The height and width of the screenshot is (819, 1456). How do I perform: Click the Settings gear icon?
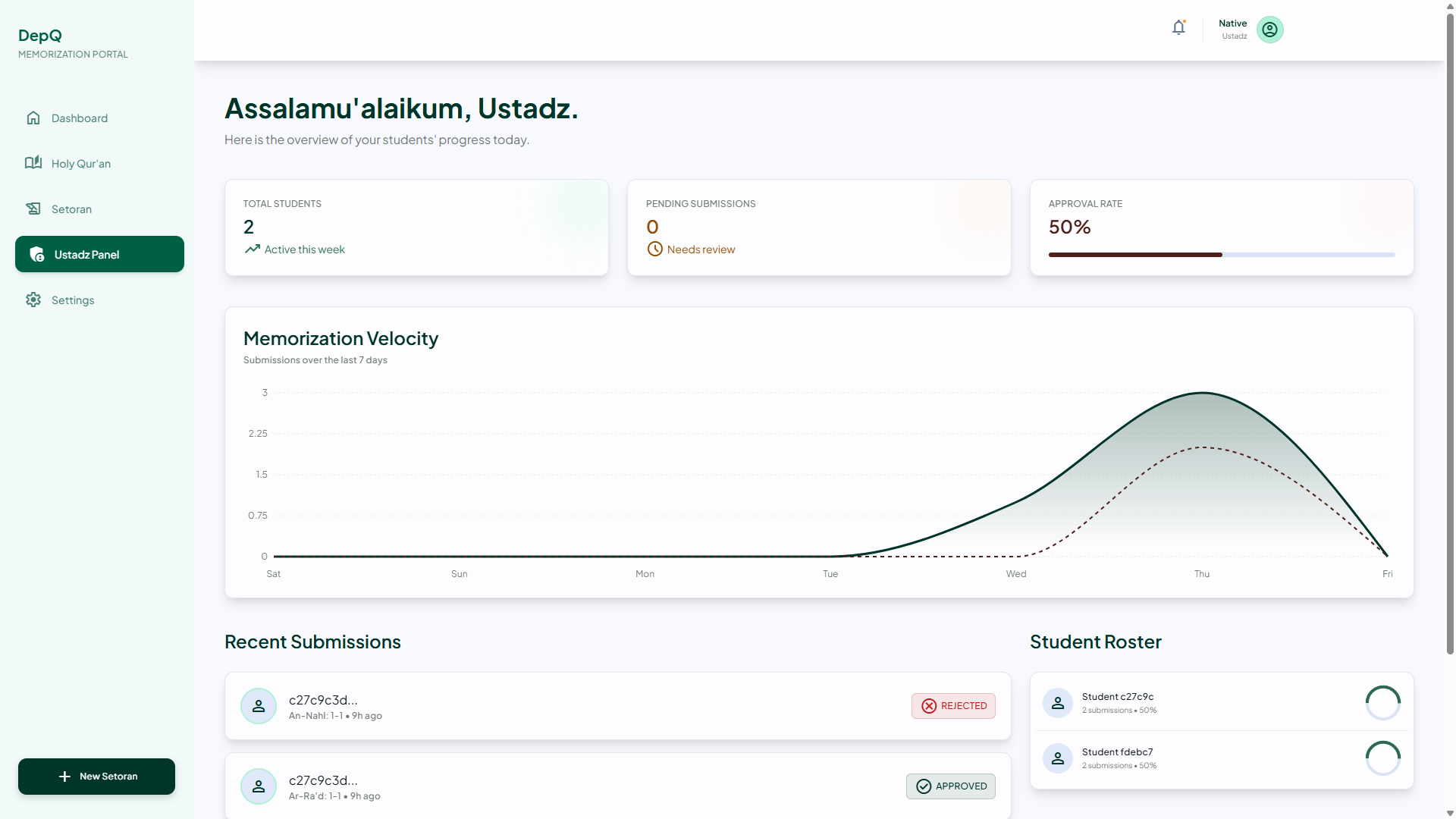[x=33, y=300]
